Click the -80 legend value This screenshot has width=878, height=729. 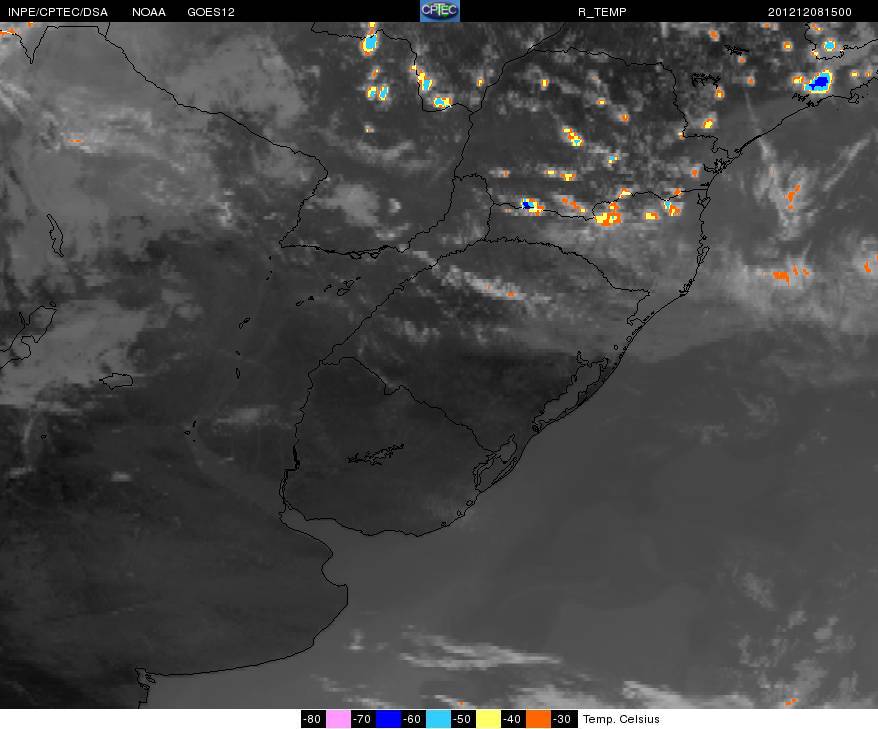(x=312, y=719)
